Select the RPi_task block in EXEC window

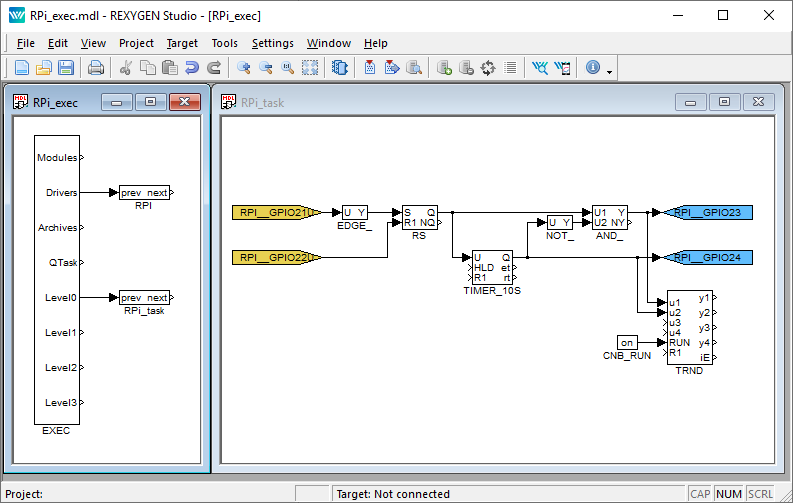(144, 298)
